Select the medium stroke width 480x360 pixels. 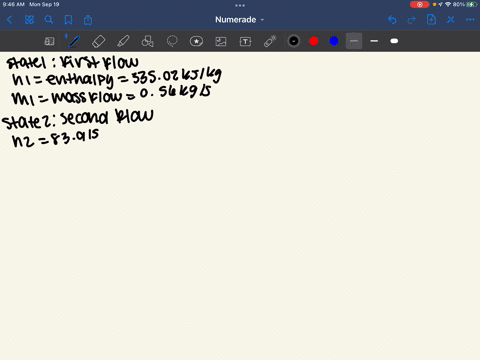coord(374,41)
